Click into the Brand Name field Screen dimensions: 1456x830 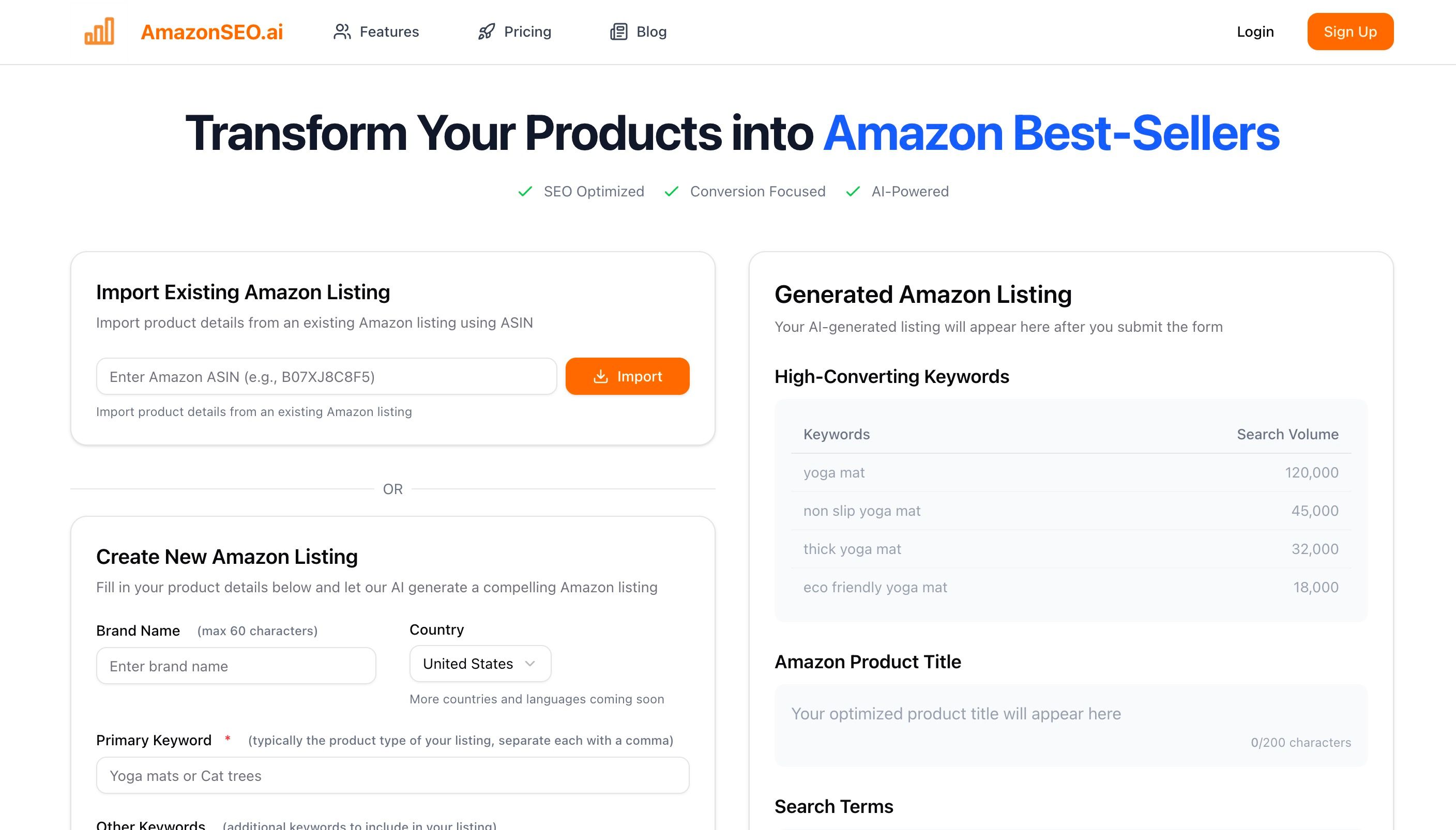click(x=236, y=666)
